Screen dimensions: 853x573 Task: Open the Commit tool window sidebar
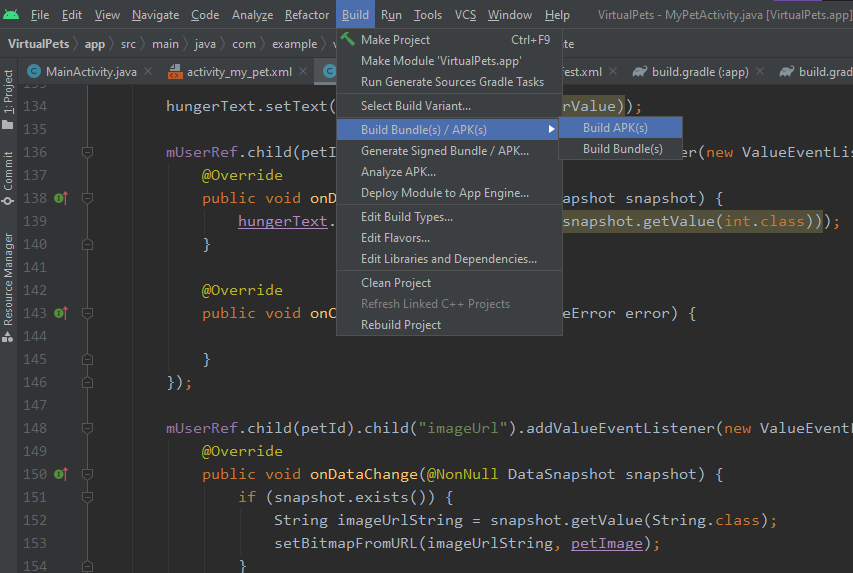pyautogui.click(x=9, y=176)
